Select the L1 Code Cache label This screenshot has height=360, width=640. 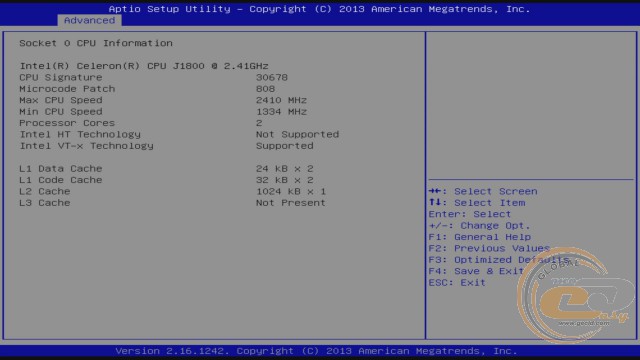click(61, 180)
